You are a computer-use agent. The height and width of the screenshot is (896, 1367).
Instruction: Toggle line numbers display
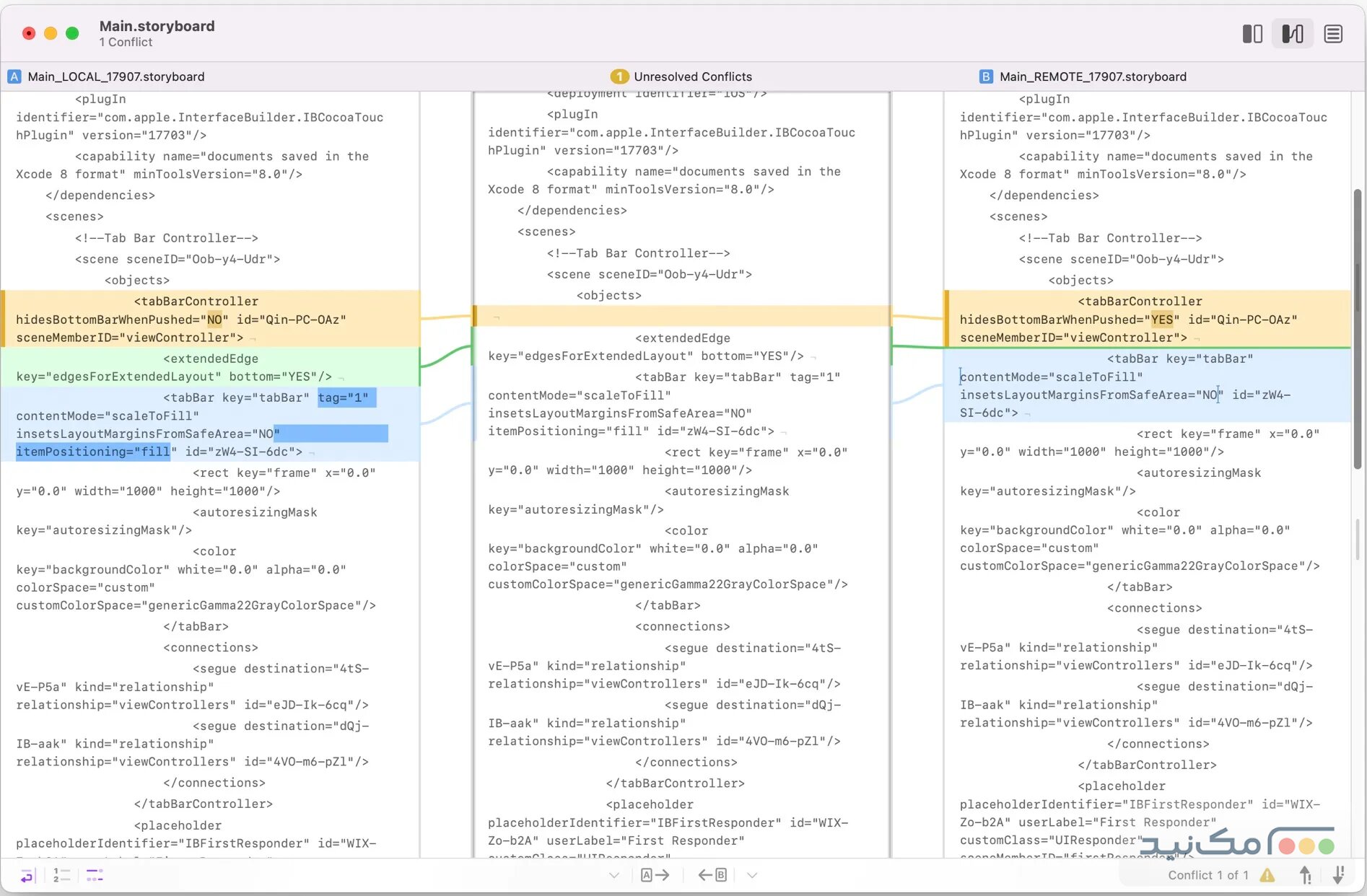61,875
